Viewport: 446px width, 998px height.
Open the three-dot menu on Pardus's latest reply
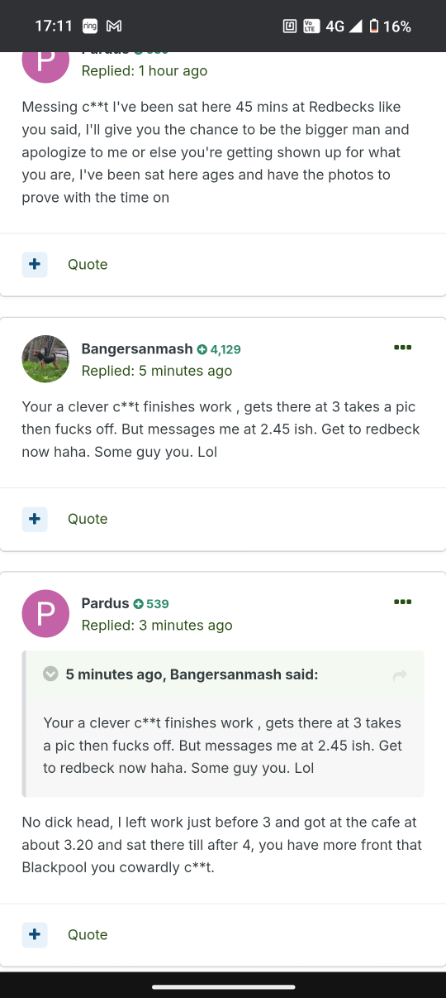(402, 601)
